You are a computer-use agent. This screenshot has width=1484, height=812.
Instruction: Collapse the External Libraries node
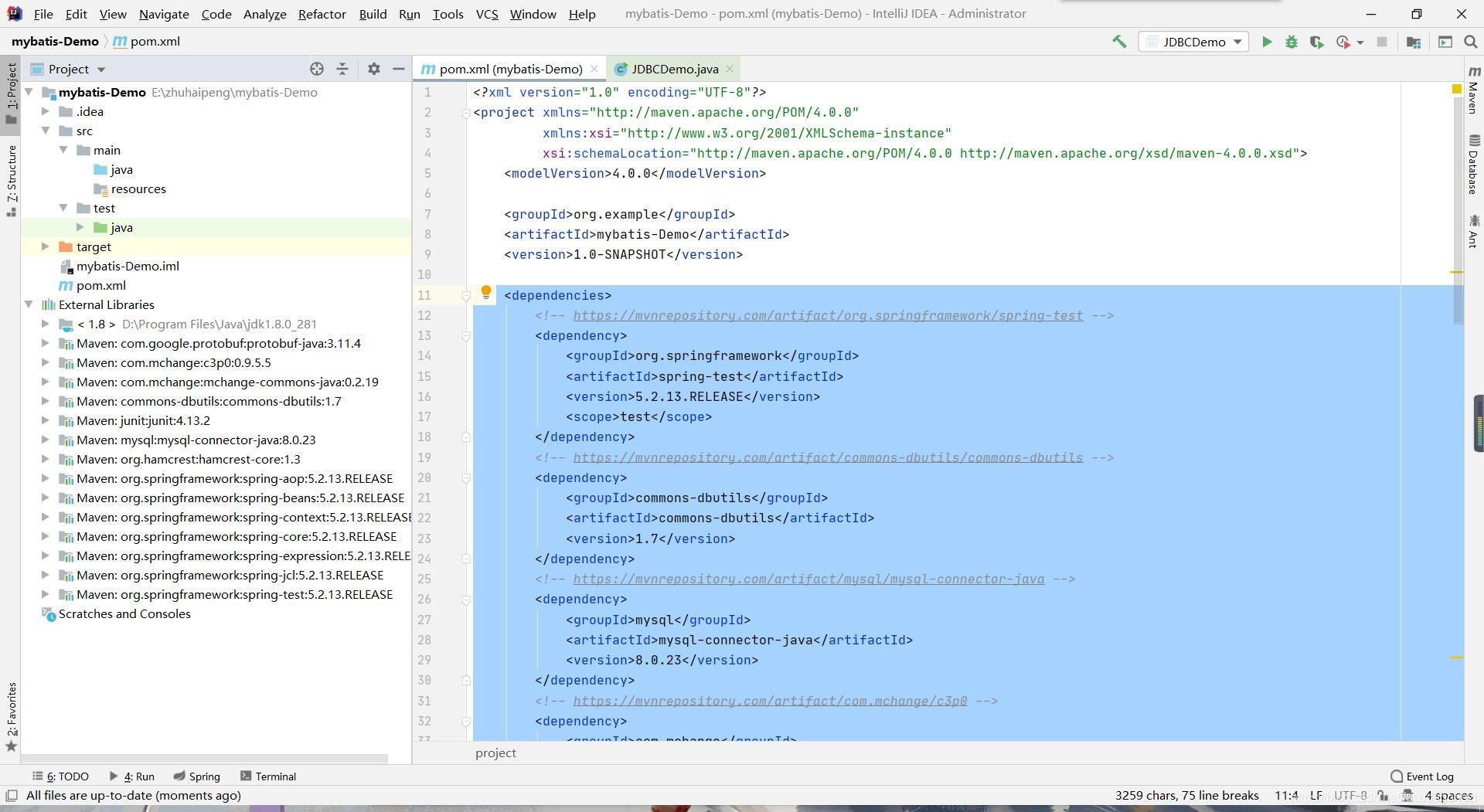point(29,304)
